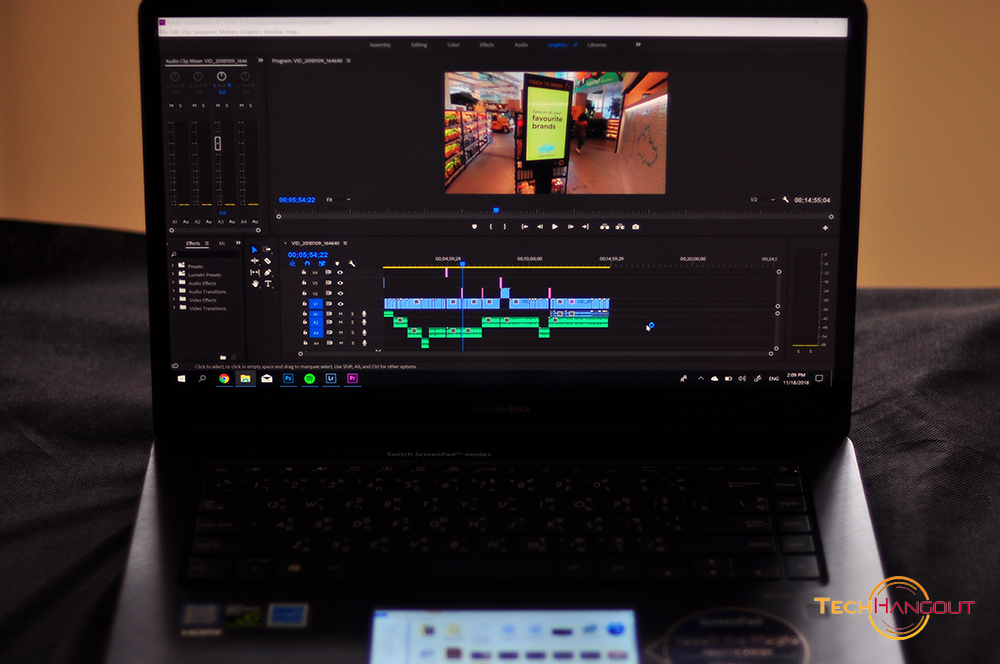Viewport: 1000px width, 664px height.
Task: Click the timeline Add Marker shield icon
Action: [337, 263]
